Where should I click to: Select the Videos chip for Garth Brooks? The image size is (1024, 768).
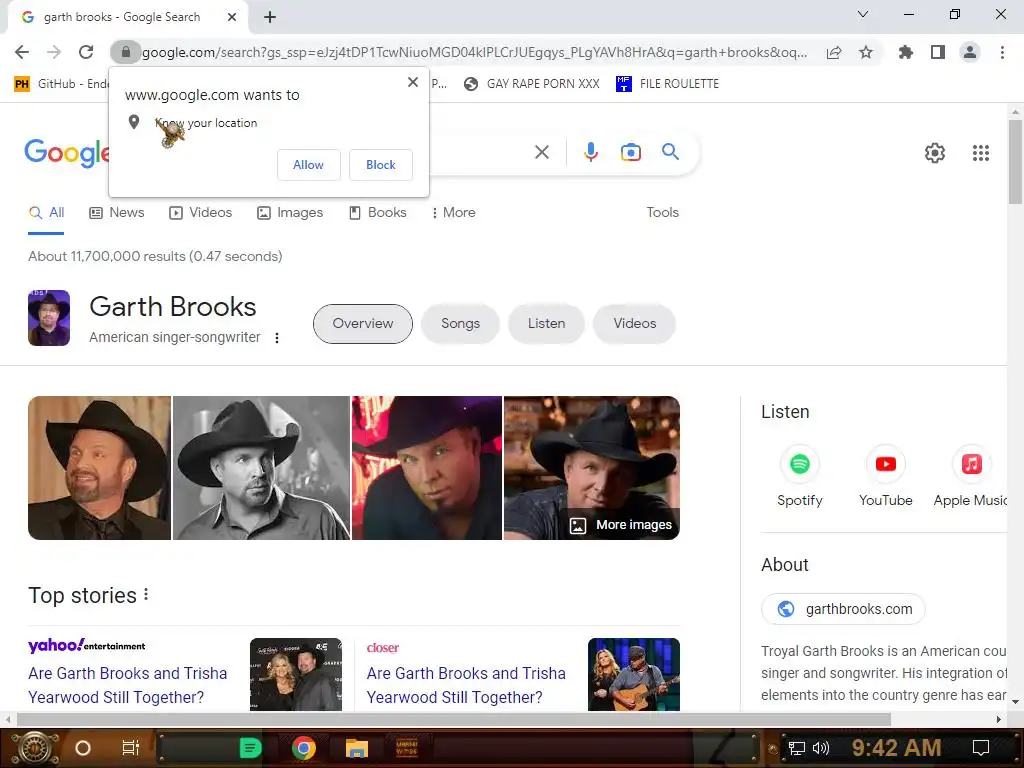(x=634, y=323)
